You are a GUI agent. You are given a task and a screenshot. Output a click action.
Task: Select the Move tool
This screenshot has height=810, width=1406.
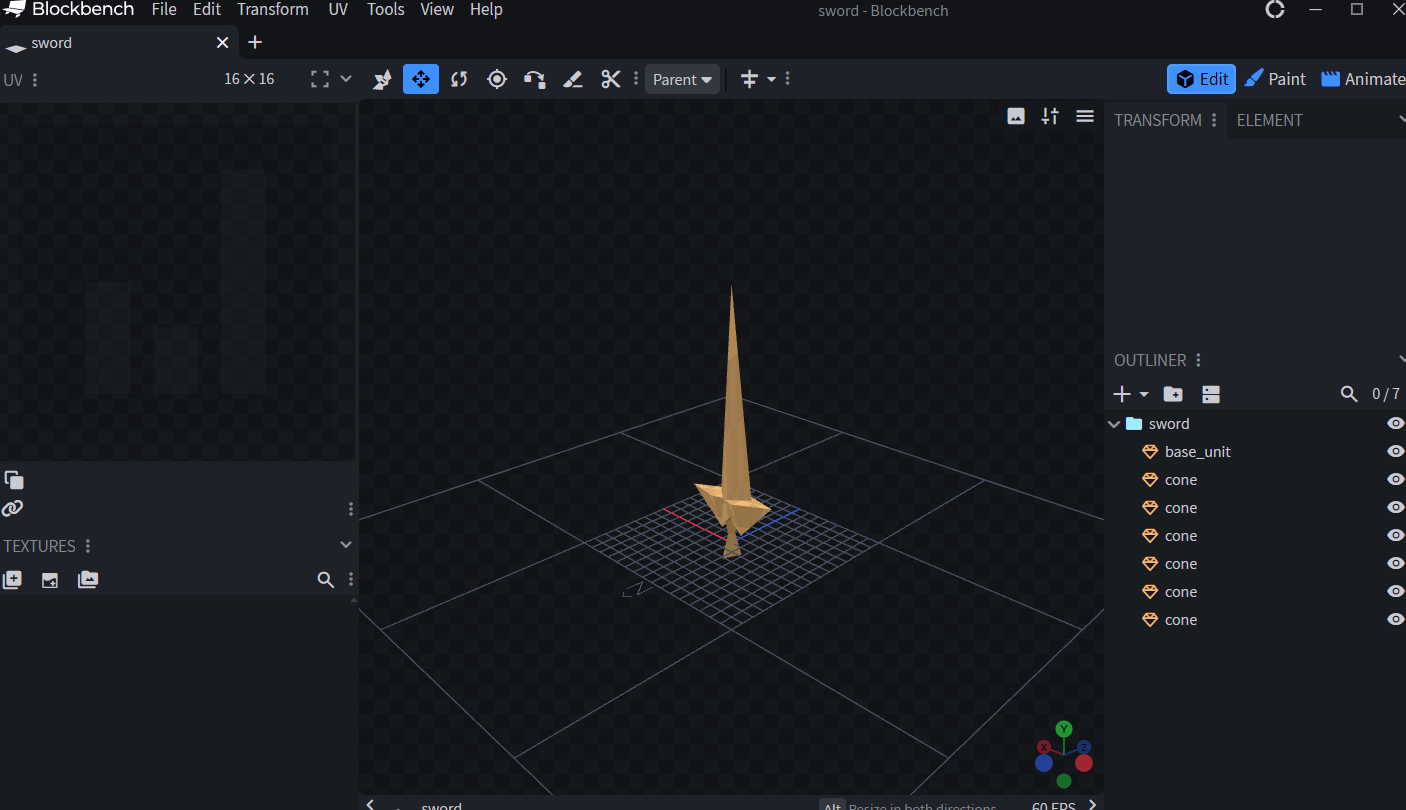pyautogui.click(x=421, y=79)
